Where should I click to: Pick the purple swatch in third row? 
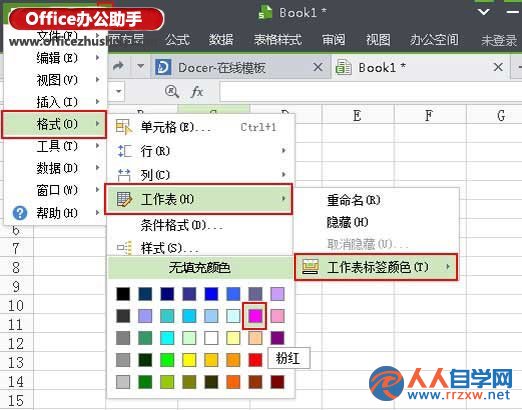[x=277, y=338]
